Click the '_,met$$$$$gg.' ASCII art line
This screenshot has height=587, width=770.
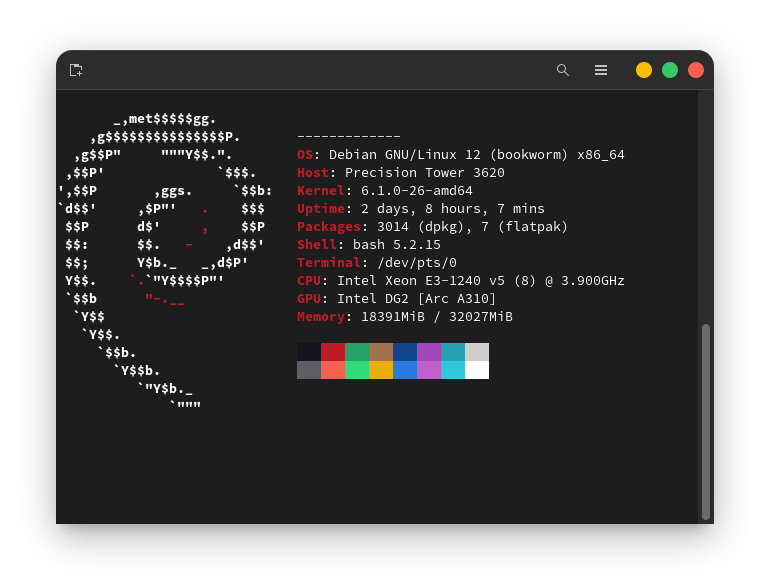pos(165,119)
